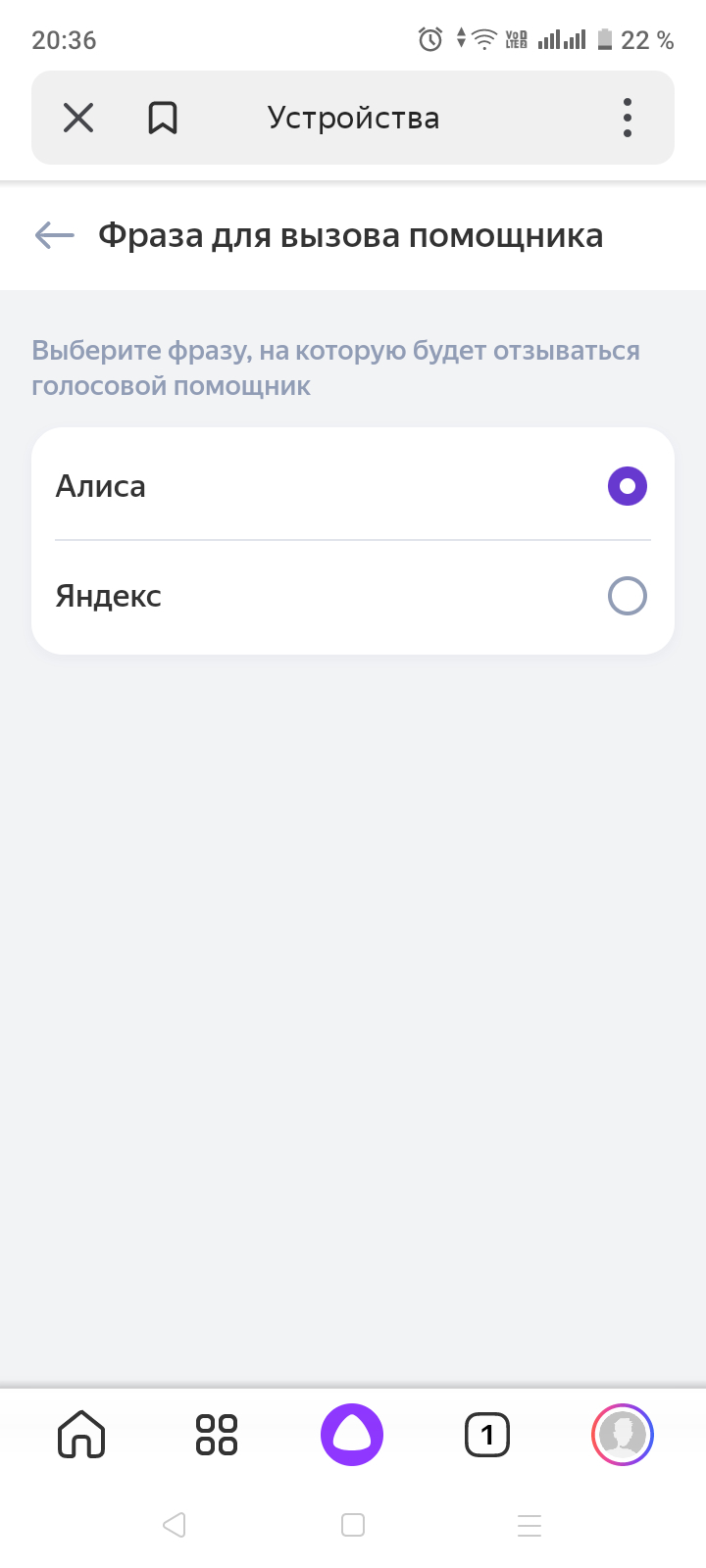Tap the alarm icon in status bar
The height and width of the screenshot is (1568, 706).
[x=430, y=39]
